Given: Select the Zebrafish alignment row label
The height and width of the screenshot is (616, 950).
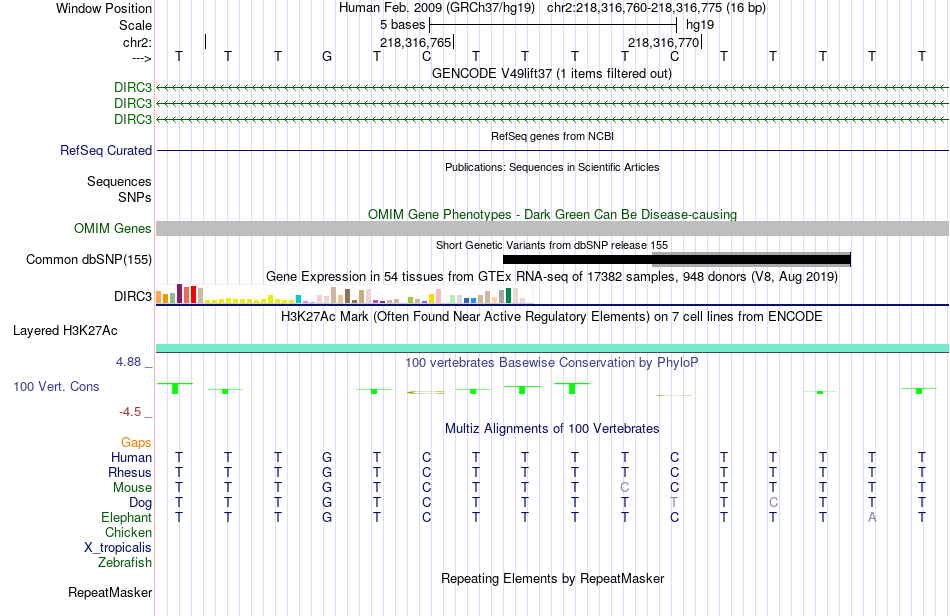Looking at the screenshot, I should point(125,562).
